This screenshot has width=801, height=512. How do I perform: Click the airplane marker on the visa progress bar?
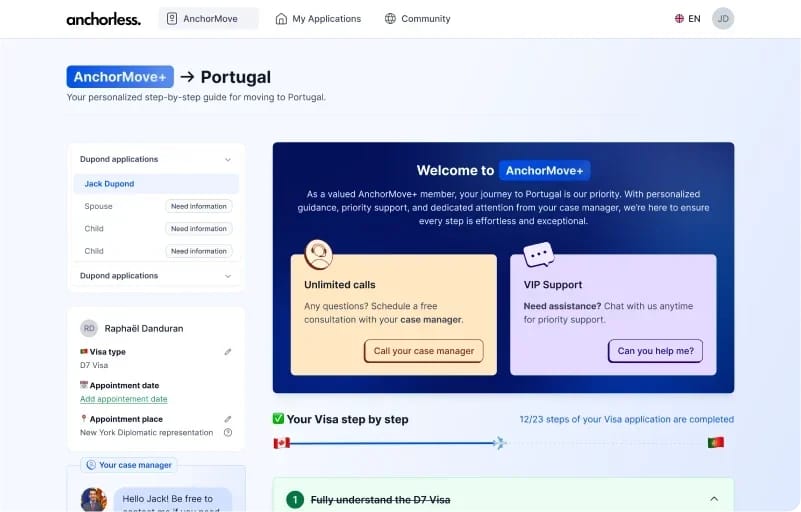pyautogui.click(x=500, y=442)
